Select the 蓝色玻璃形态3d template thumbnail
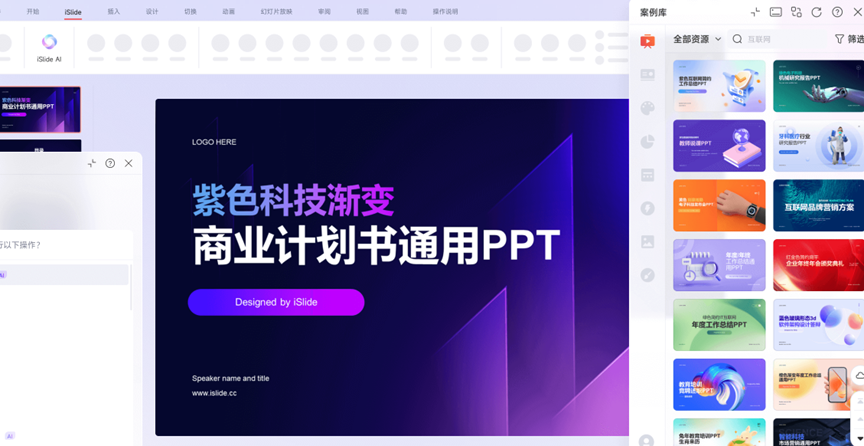The width and height of the screenshot is (864, 446). (x=819, y=325)
